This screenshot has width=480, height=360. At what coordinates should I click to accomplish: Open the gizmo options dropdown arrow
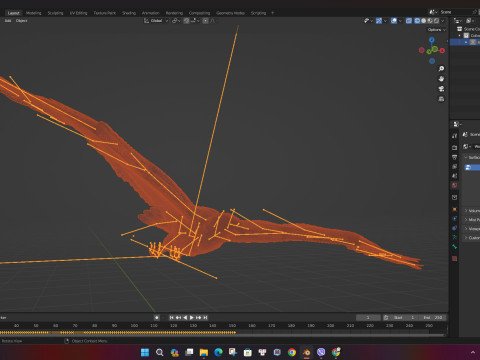click(x=385, y=21)
